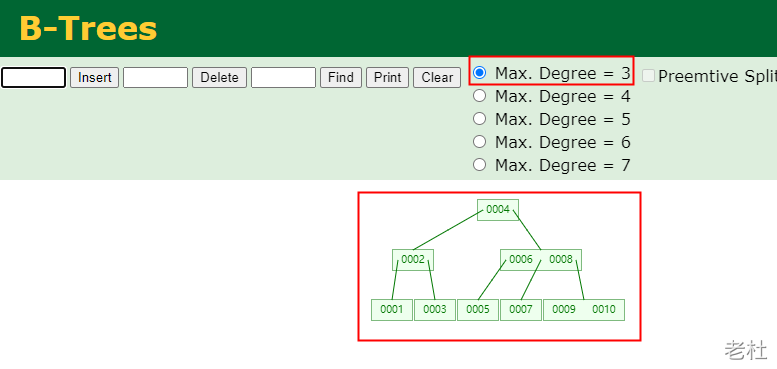Click the Find button
This screenshot has height=369, width=777.
pyautogui.click(x=340, y=78)
